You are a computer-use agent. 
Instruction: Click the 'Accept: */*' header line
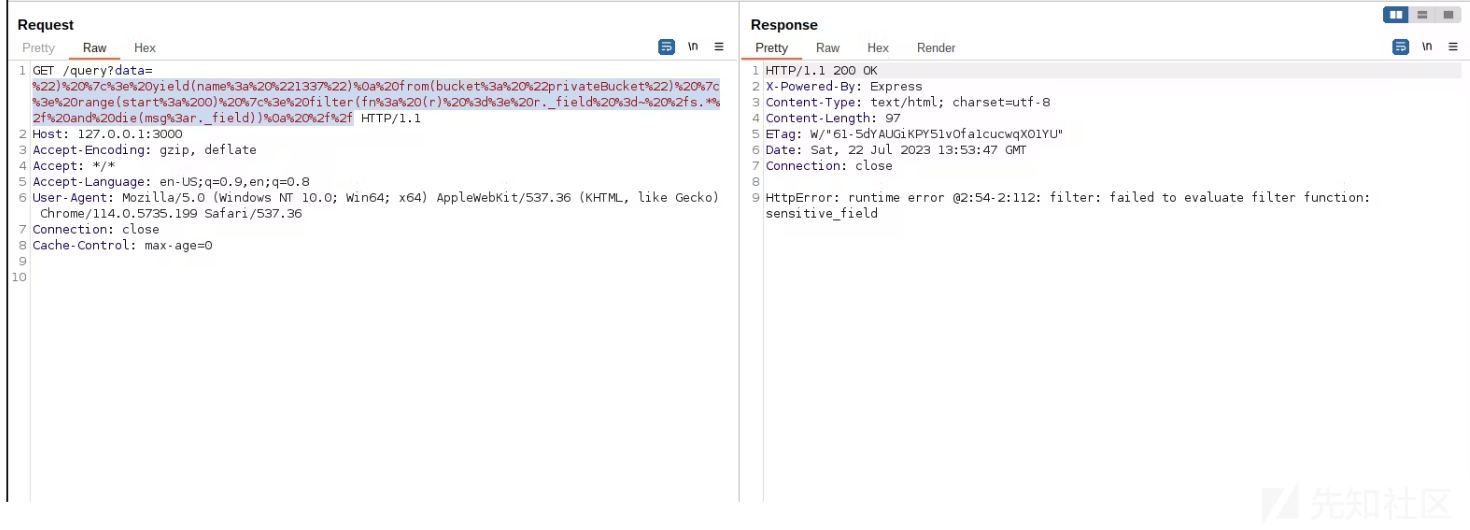click(73, 166)
